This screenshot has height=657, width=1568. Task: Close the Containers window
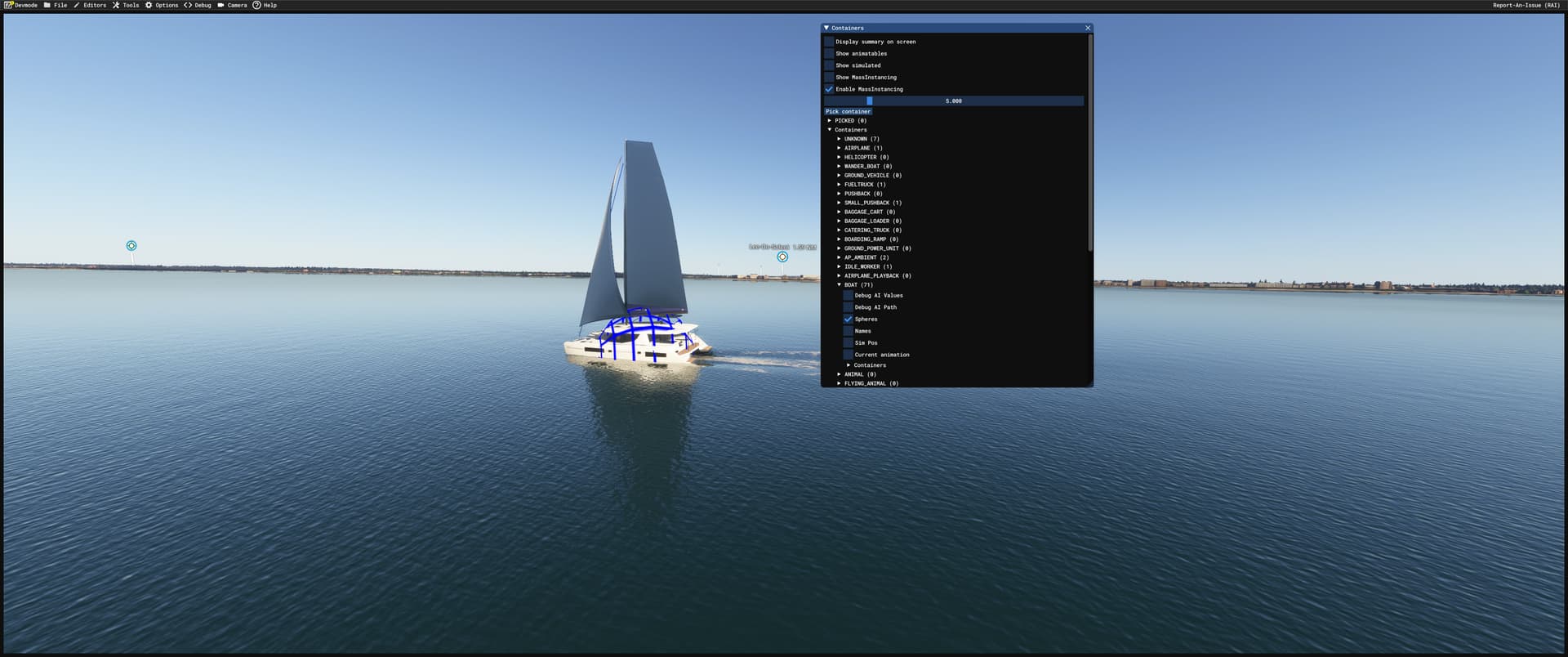coord(1087,28)
